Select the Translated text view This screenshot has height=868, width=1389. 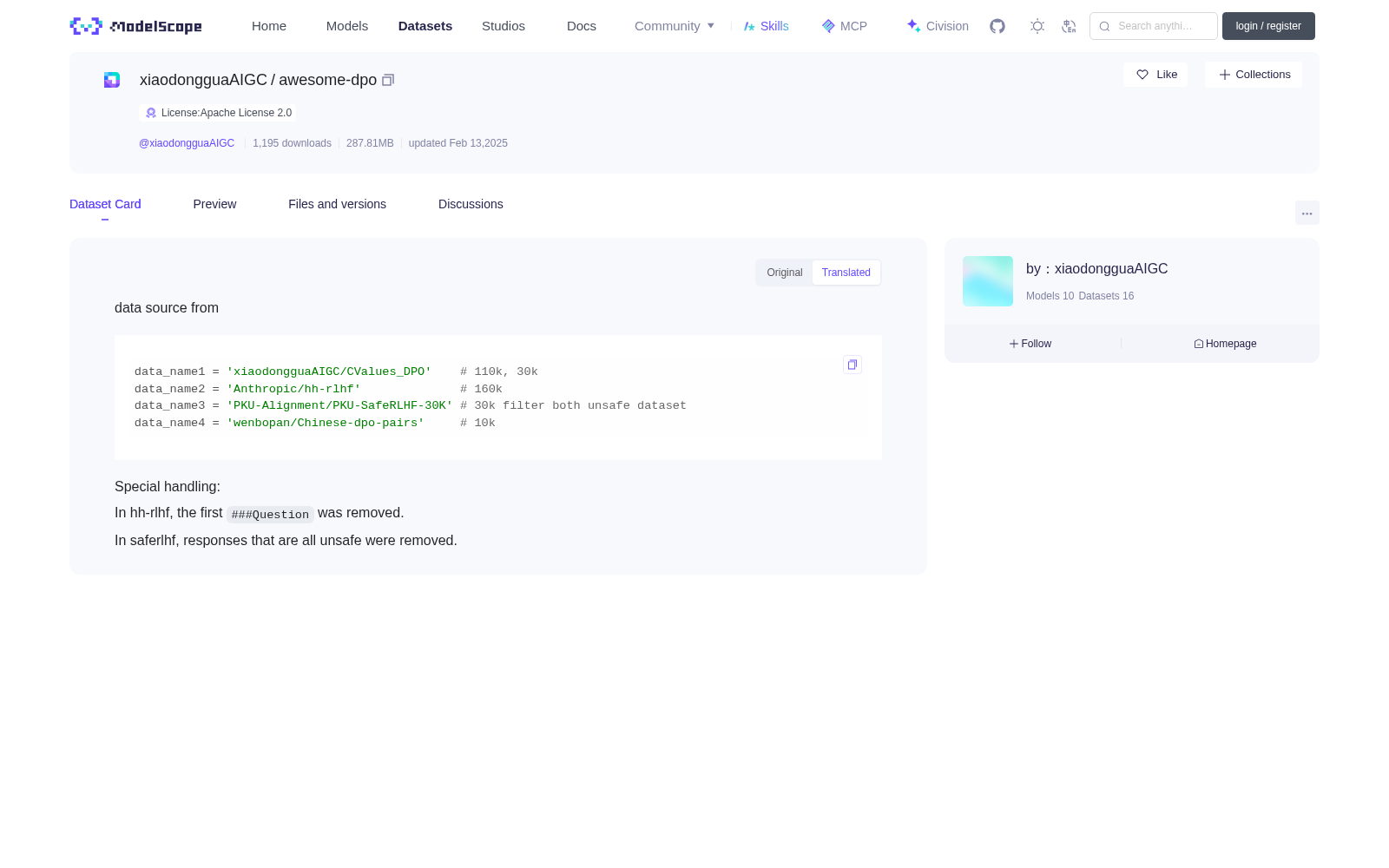point(846,273)
